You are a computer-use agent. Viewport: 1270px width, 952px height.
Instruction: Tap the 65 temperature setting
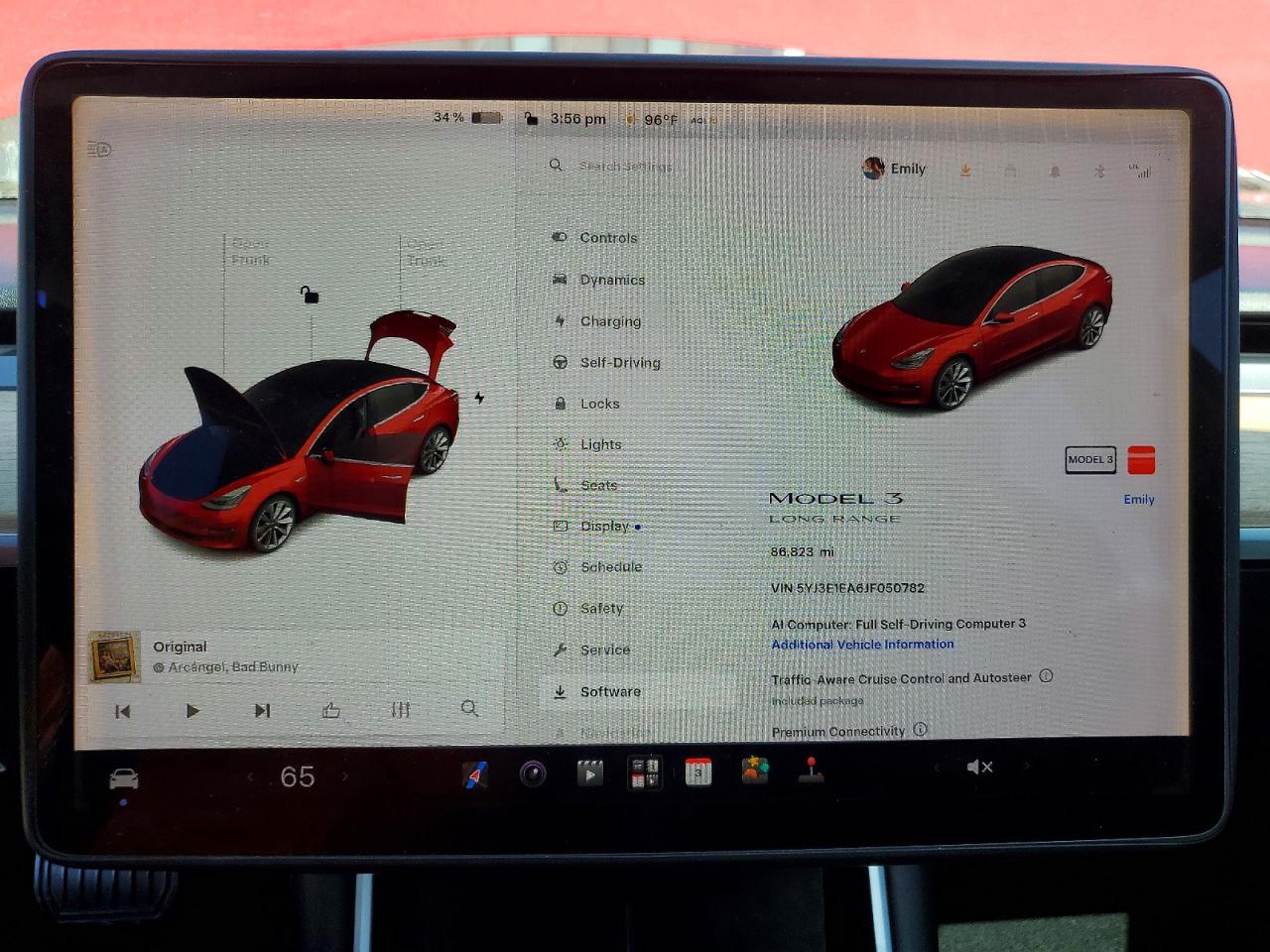pos(298,776)
